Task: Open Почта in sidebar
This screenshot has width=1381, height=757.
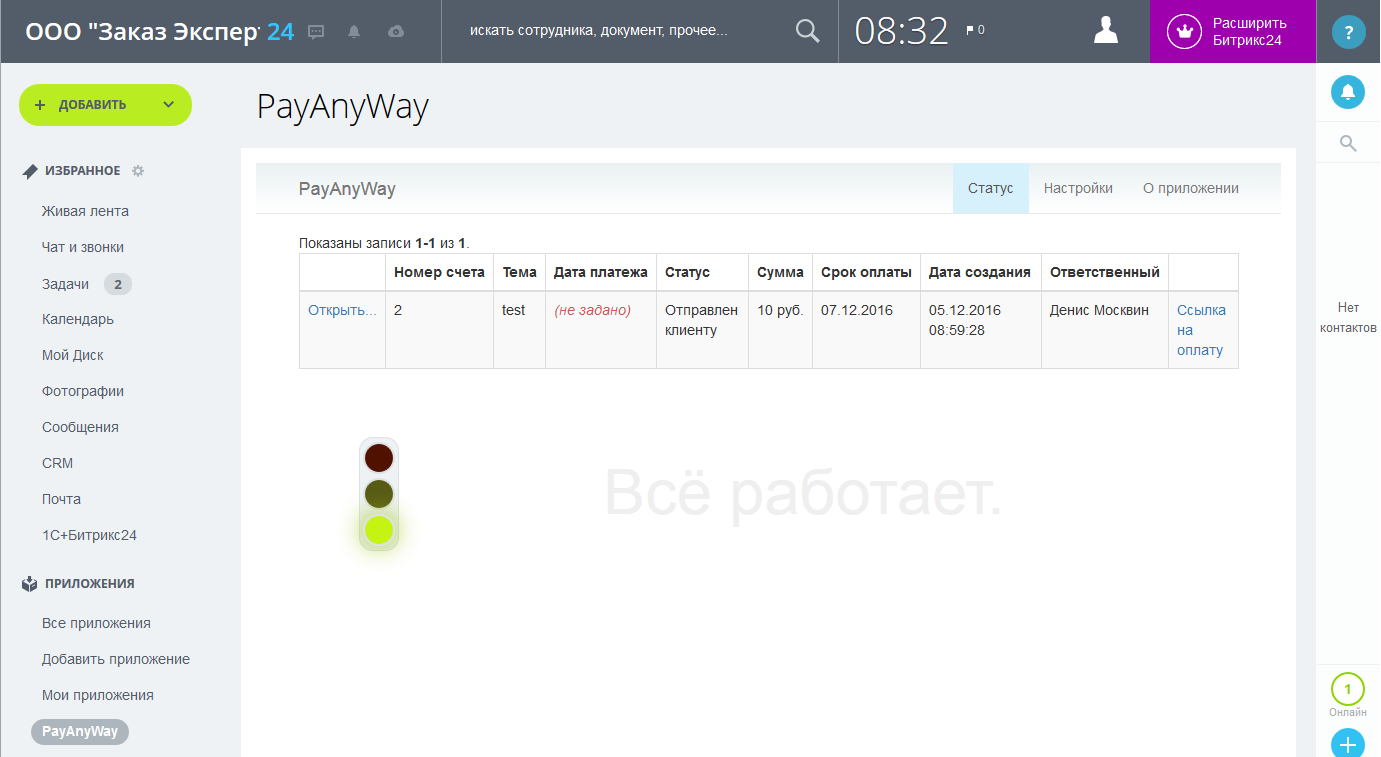Action: pos(61,499)
